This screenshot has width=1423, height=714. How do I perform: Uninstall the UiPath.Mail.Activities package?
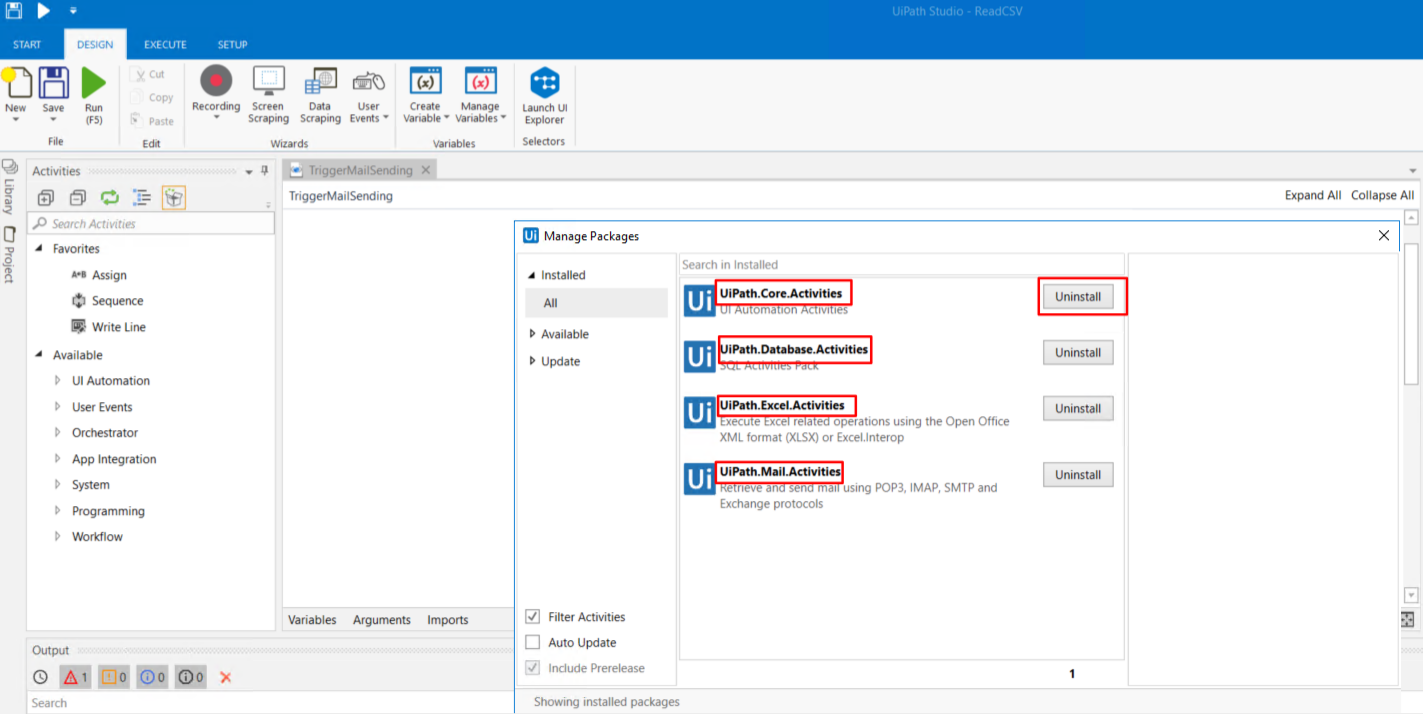[1077, 475]
